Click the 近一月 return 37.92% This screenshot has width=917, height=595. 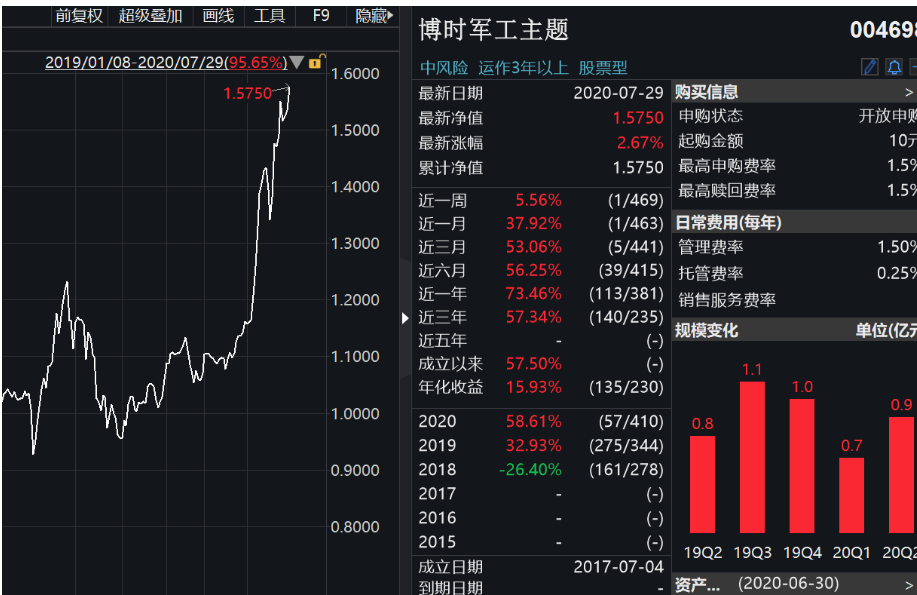[x=533, y=223]
